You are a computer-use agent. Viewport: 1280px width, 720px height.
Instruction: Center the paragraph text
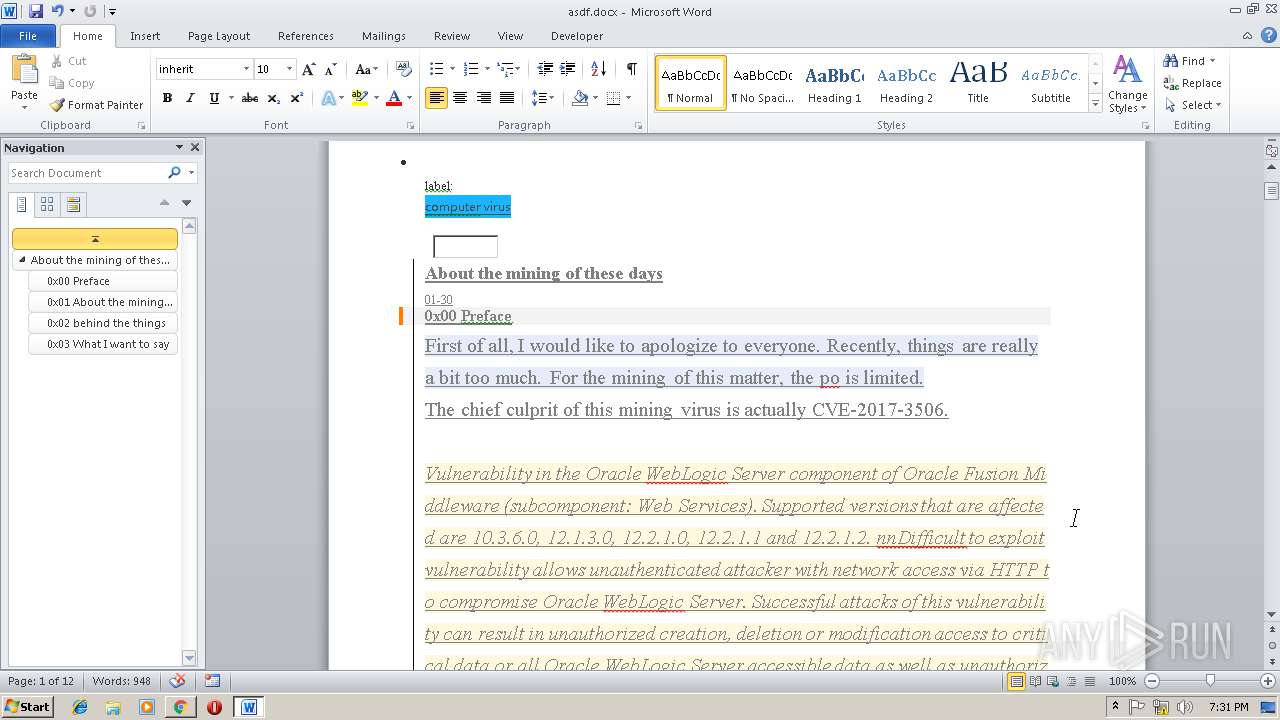click(460, 98)
